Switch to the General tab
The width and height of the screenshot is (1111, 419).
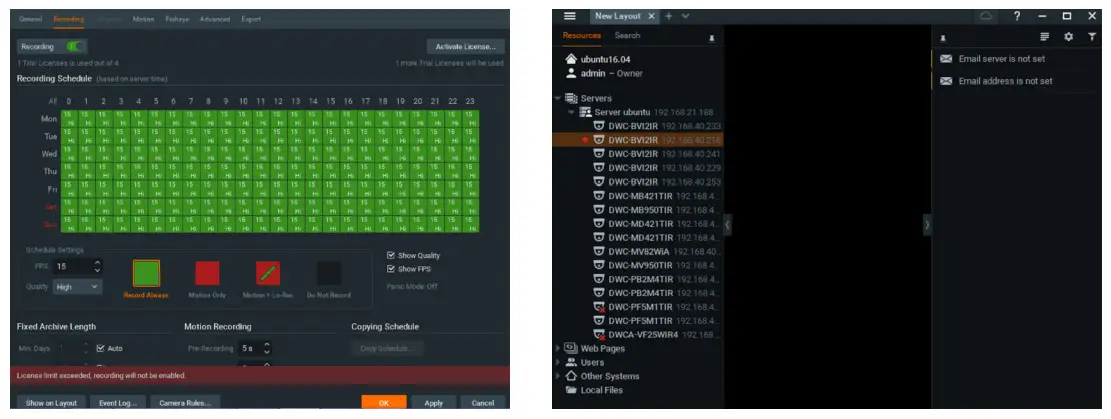tap(30, 19)
